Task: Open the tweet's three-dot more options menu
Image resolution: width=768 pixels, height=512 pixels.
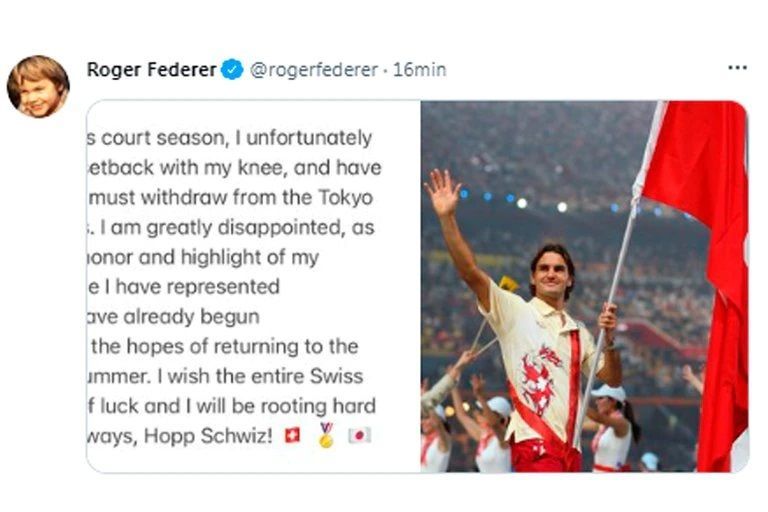Action: (737, 68)
